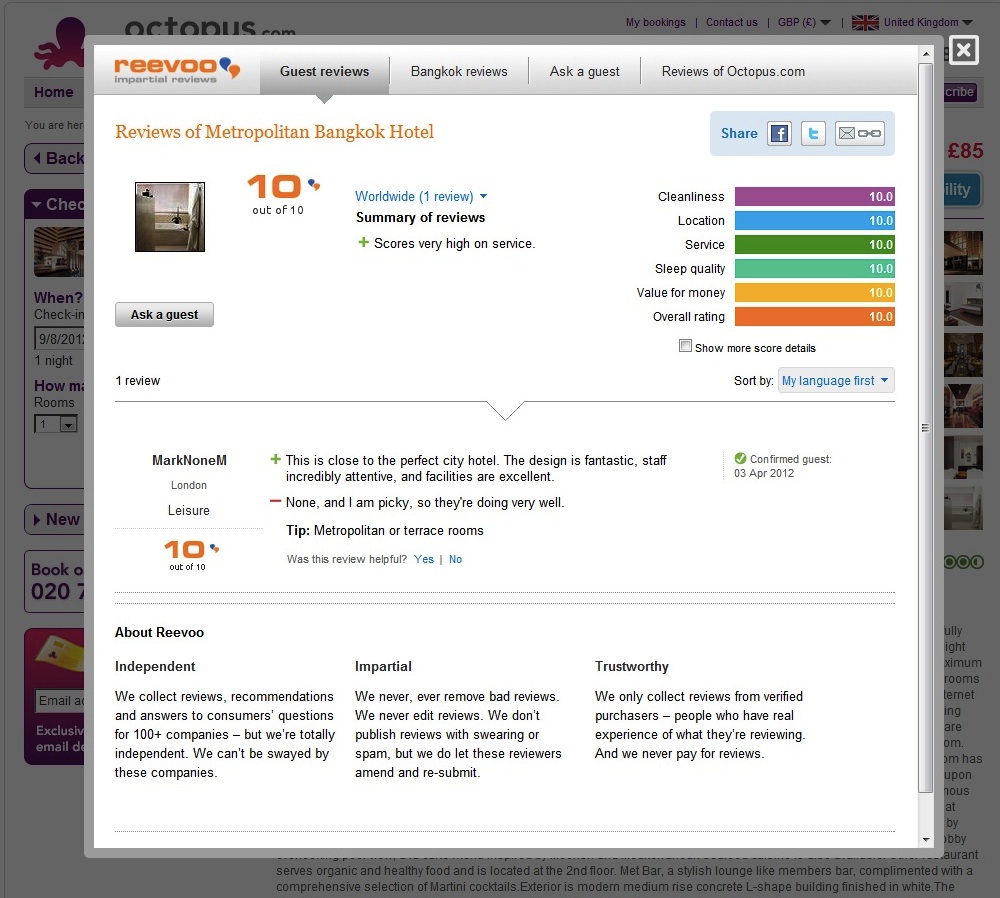This screenshot has width=1000, height=898.
Task: Open Sort by My language first dropdown
Action: point(835,381)
